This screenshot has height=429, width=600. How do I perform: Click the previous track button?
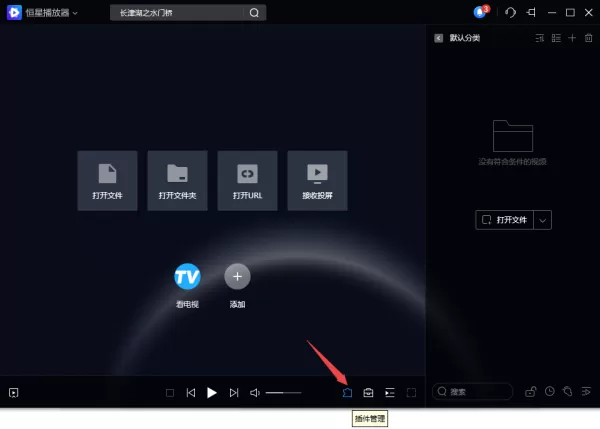pos(191,393)
